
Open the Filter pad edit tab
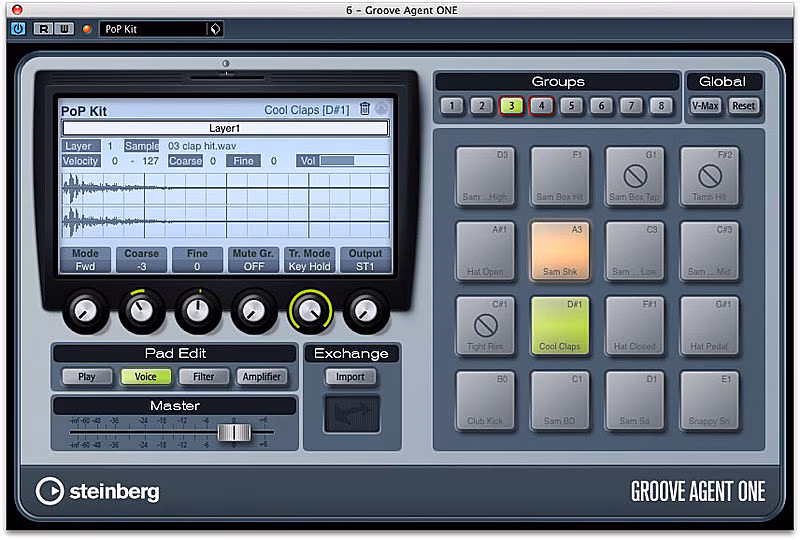pyautogui.click(x=203, y=377)
